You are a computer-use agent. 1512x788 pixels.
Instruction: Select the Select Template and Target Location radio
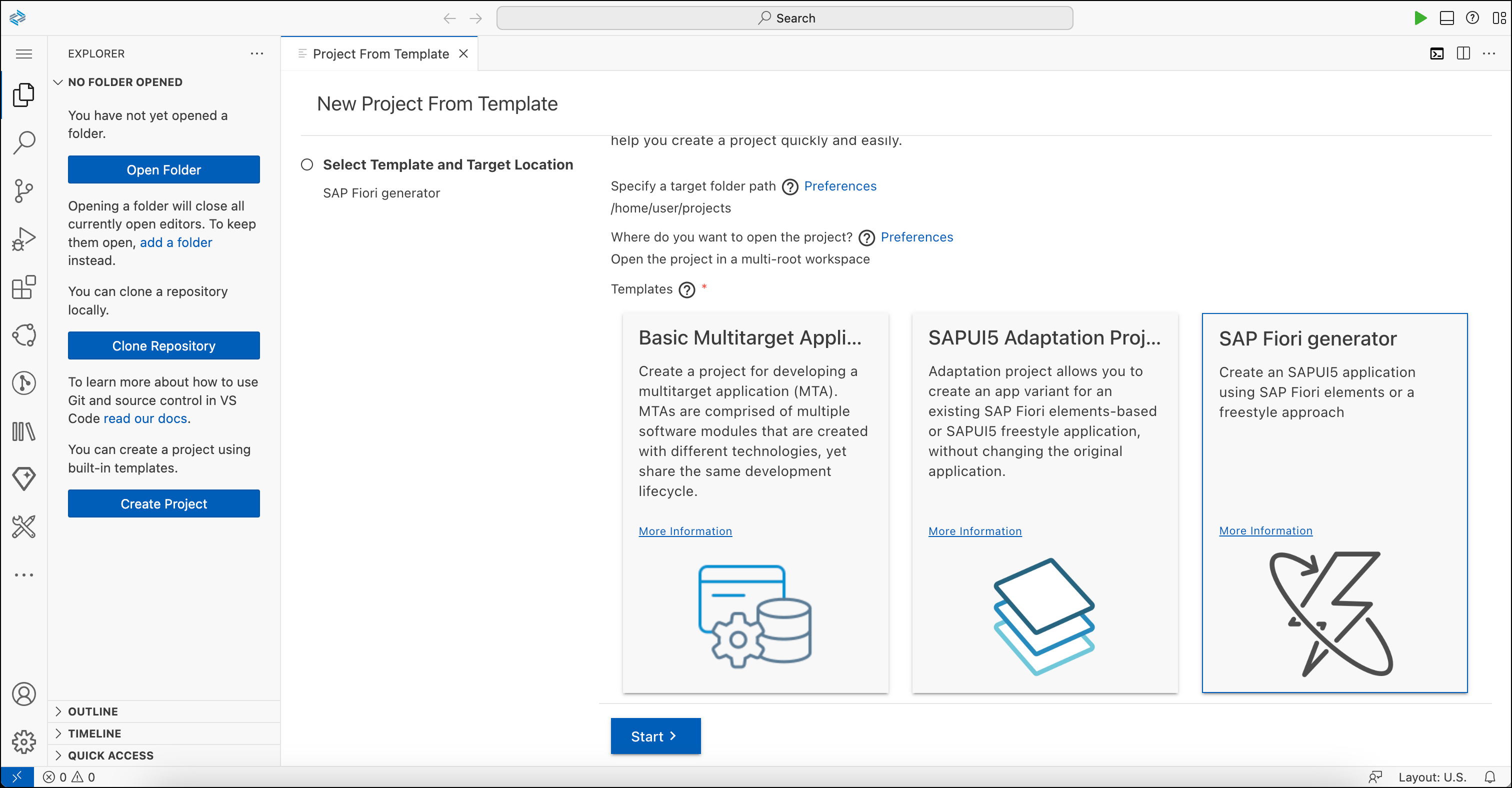[x=306, y=165]
